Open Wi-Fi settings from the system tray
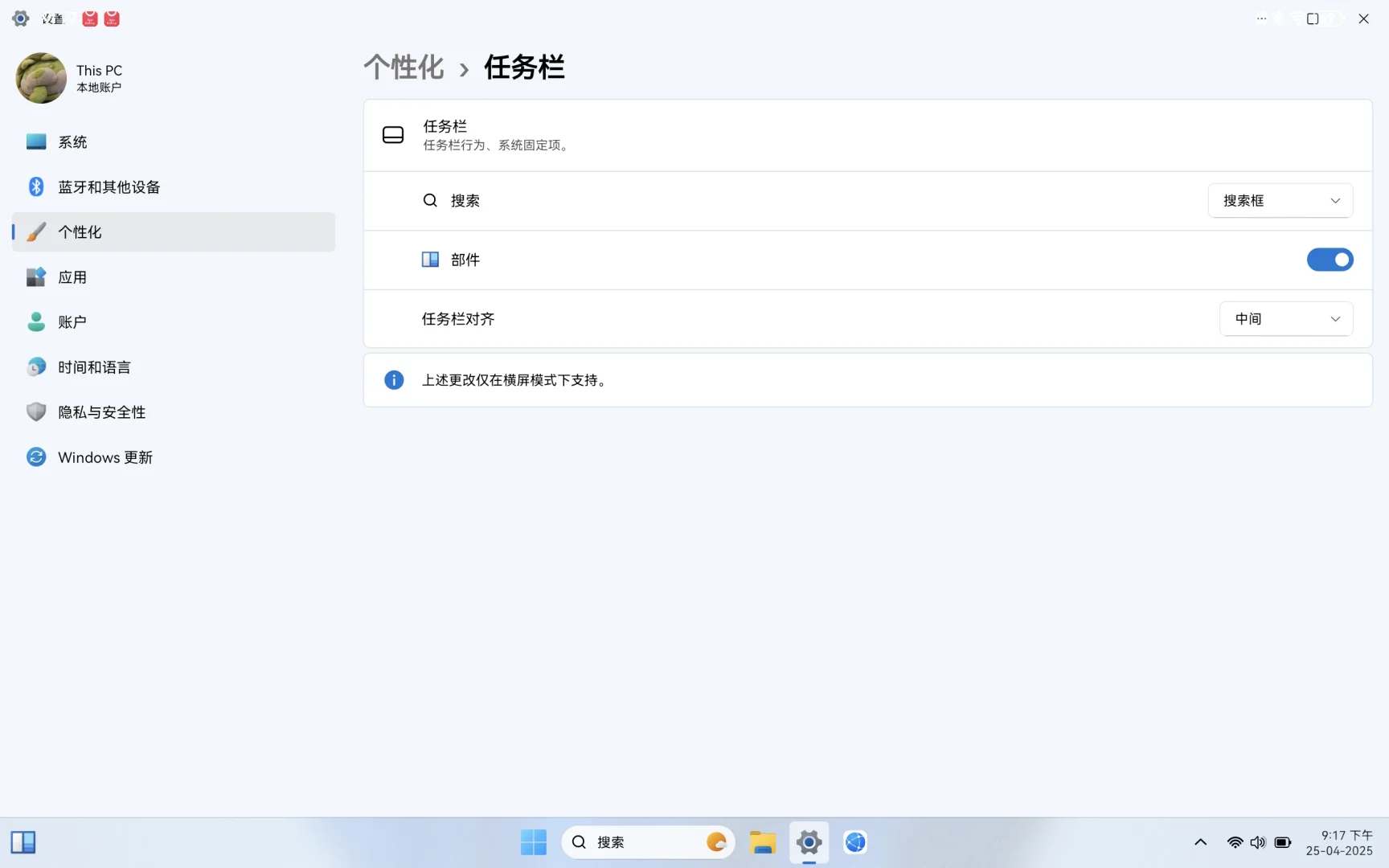This screenshot has width=1389, height=868. point(1235,842)
